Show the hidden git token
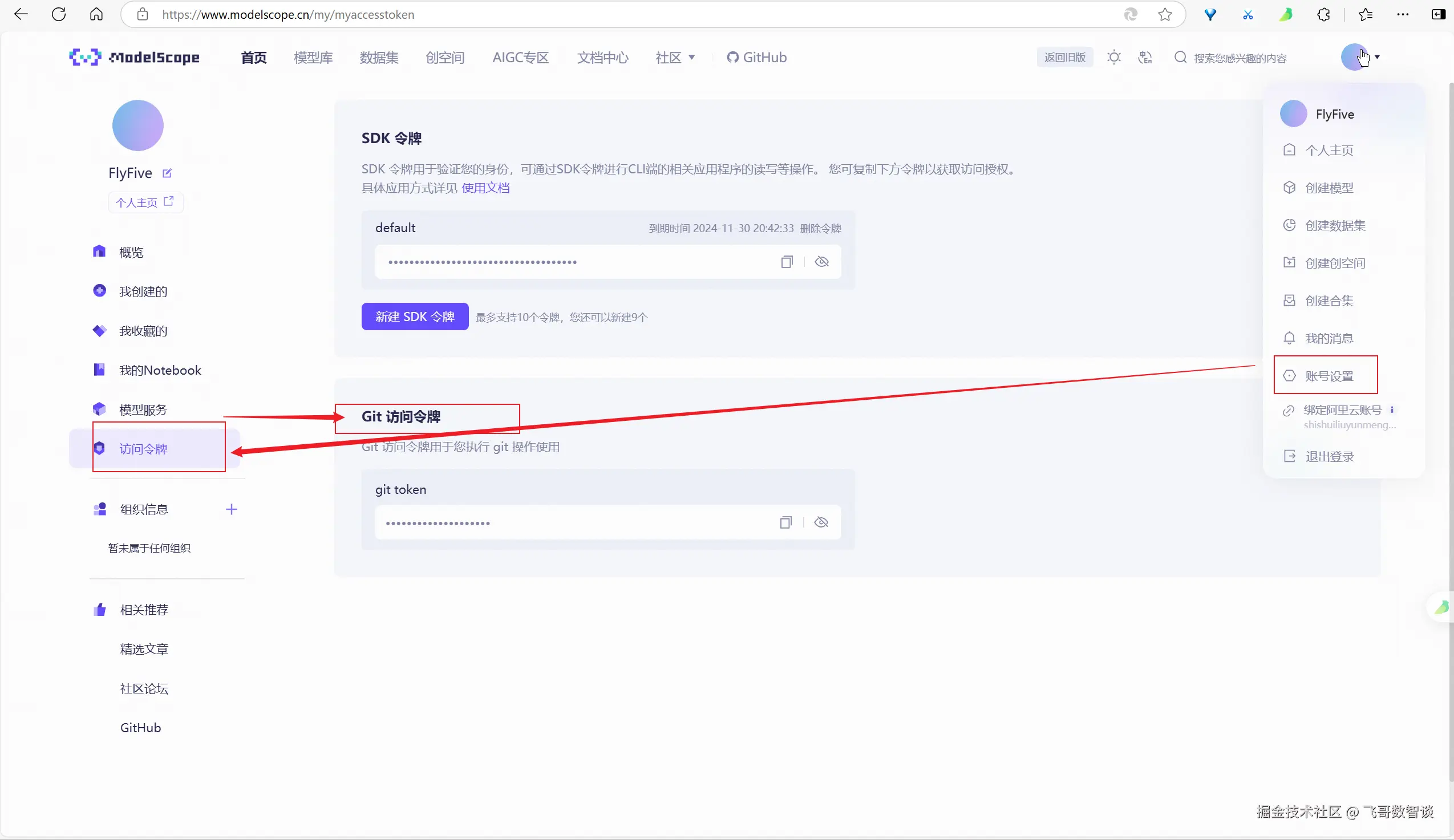This screenshot has width=1454, height=840. [821, 523]
